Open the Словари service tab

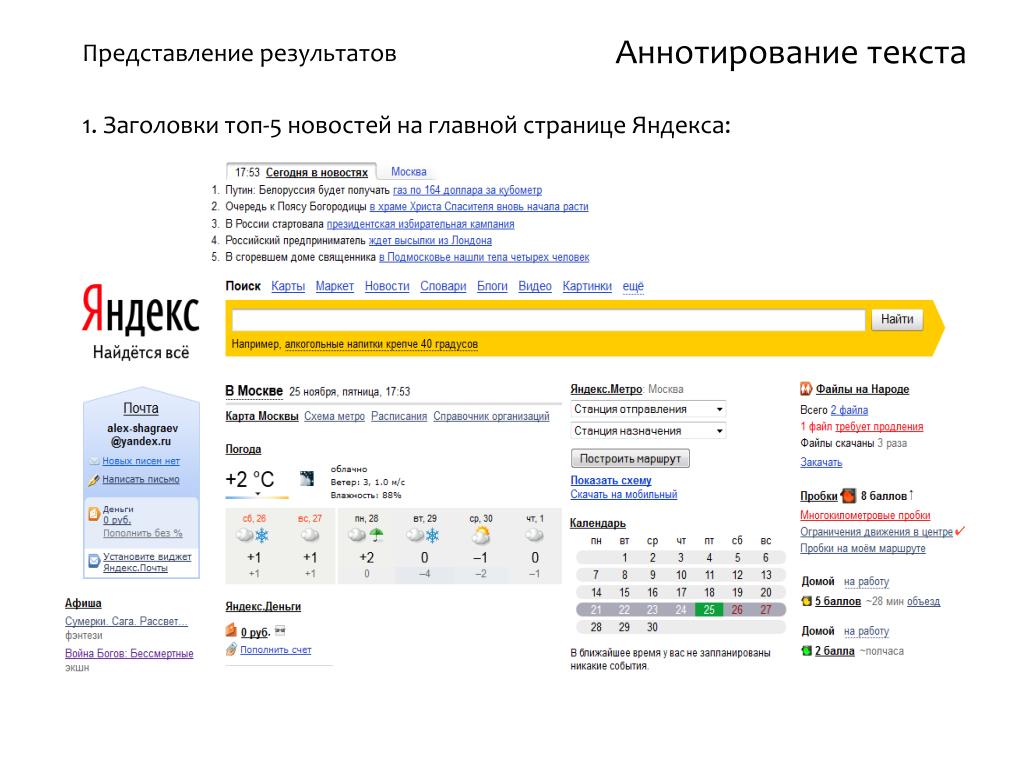pos(443,286)
